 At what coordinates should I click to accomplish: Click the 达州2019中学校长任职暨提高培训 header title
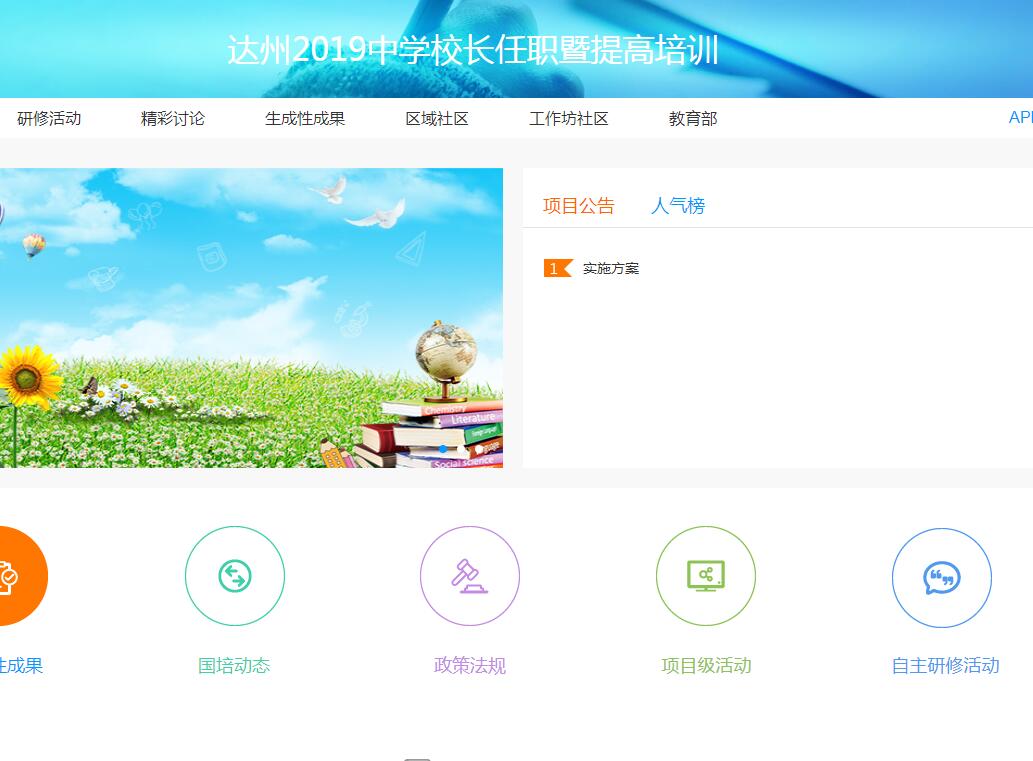click(x=473, y=50)
